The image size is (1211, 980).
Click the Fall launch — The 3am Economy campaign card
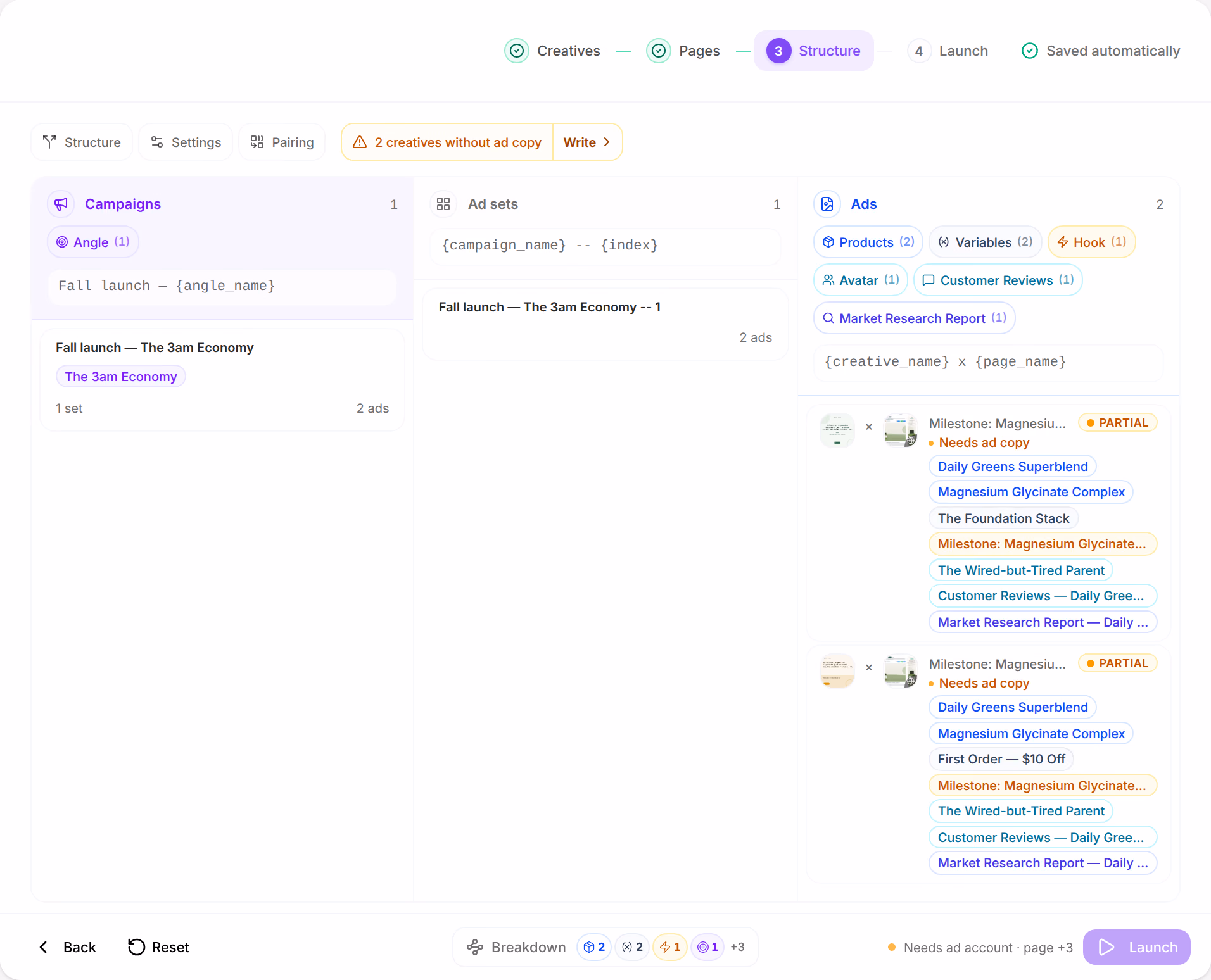pyautogui.click(x=222, y=380)
